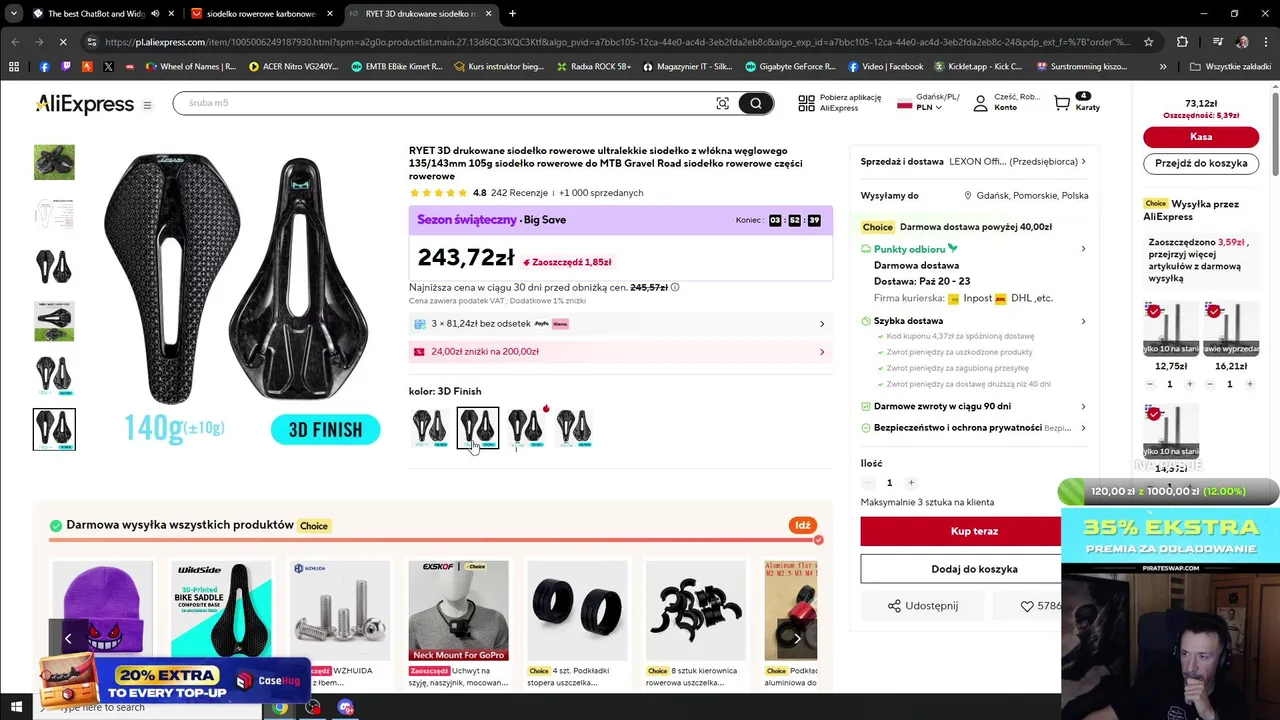Switch to the best ChatBot browser tab
Screen dimensions: 1280x720
coord(95,14)
